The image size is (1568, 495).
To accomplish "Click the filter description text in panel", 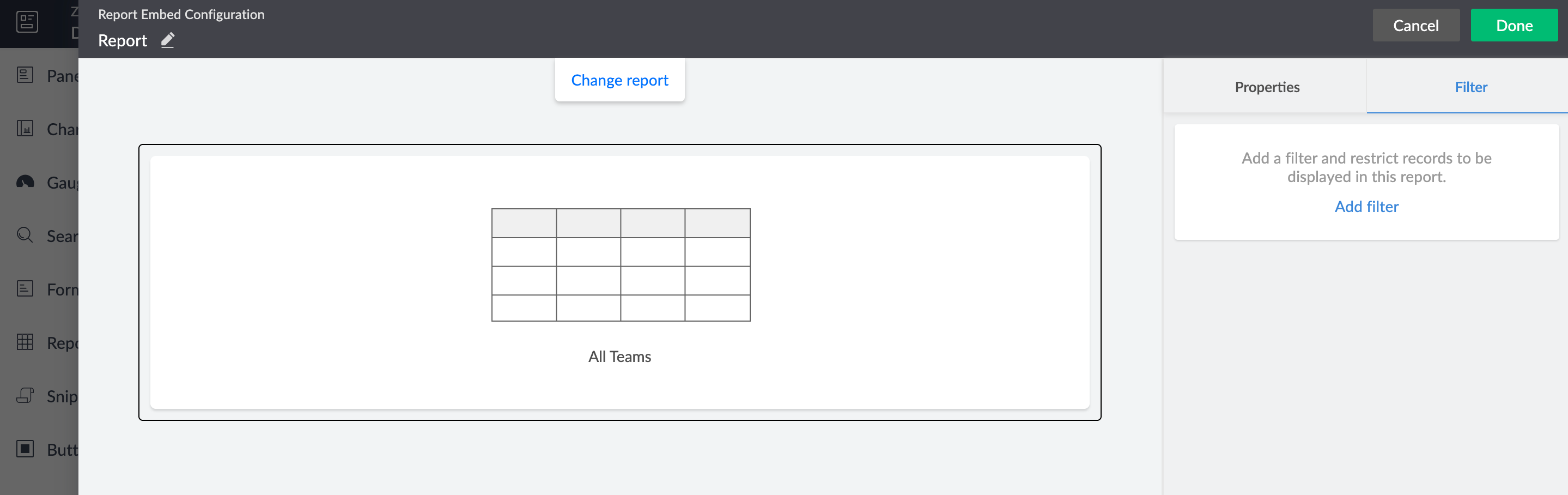I will [1366, 167].
